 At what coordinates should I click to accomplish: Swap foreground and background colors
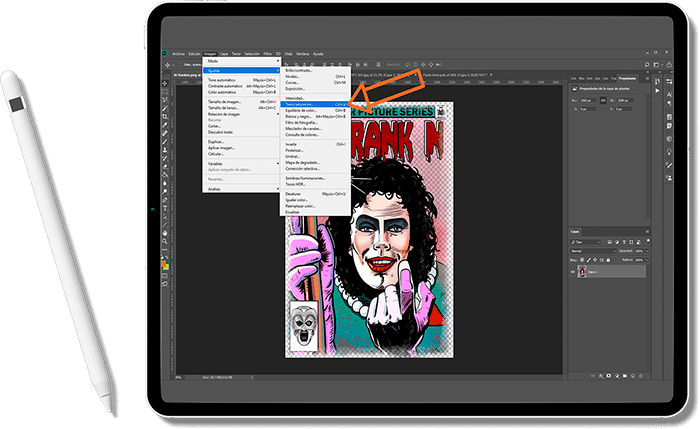pos(167,257)
